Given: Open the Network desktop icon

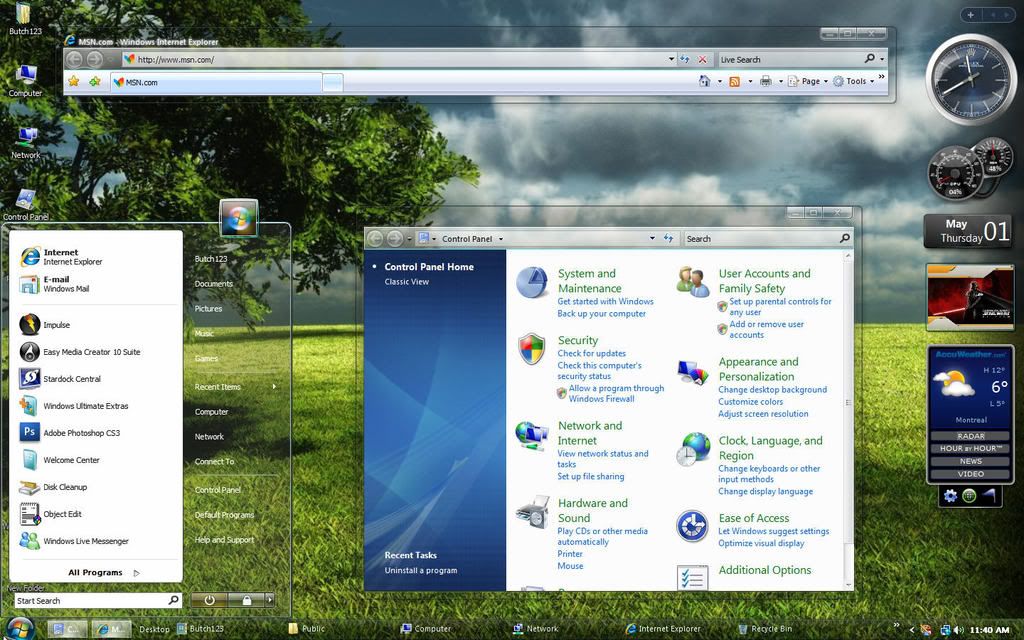Looking at the screenshot, I should pyautogui.click(x=25, y=142).
